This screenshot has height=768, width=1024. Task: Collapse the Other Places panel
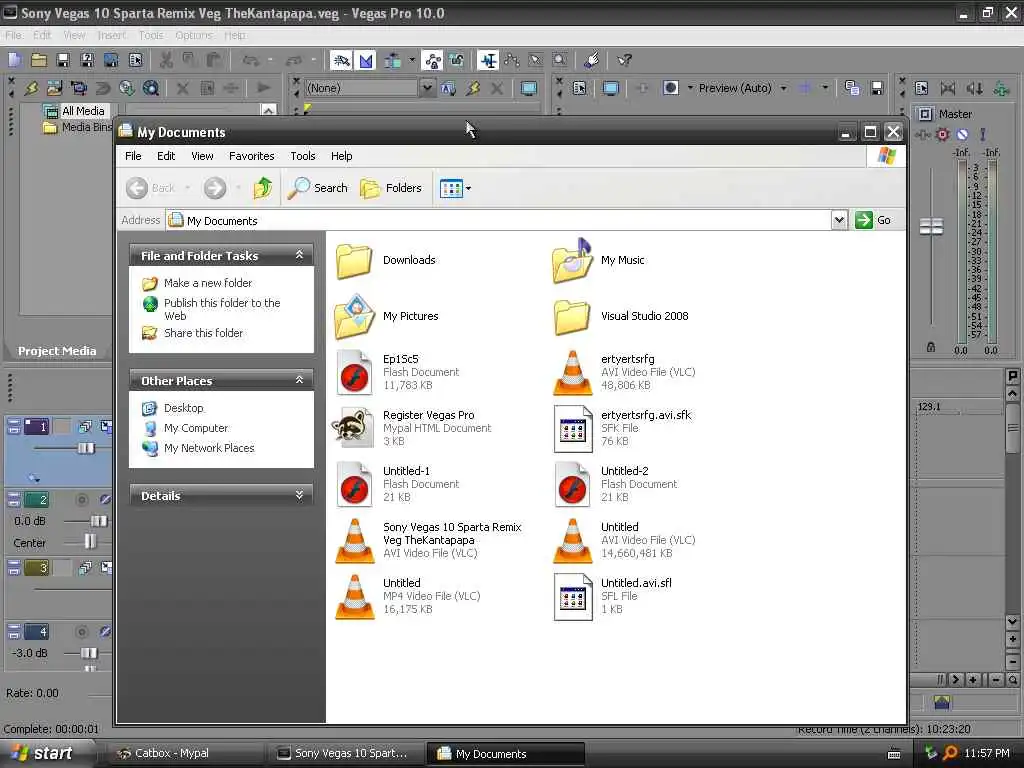pyautogui.click(x=299, y=379)
